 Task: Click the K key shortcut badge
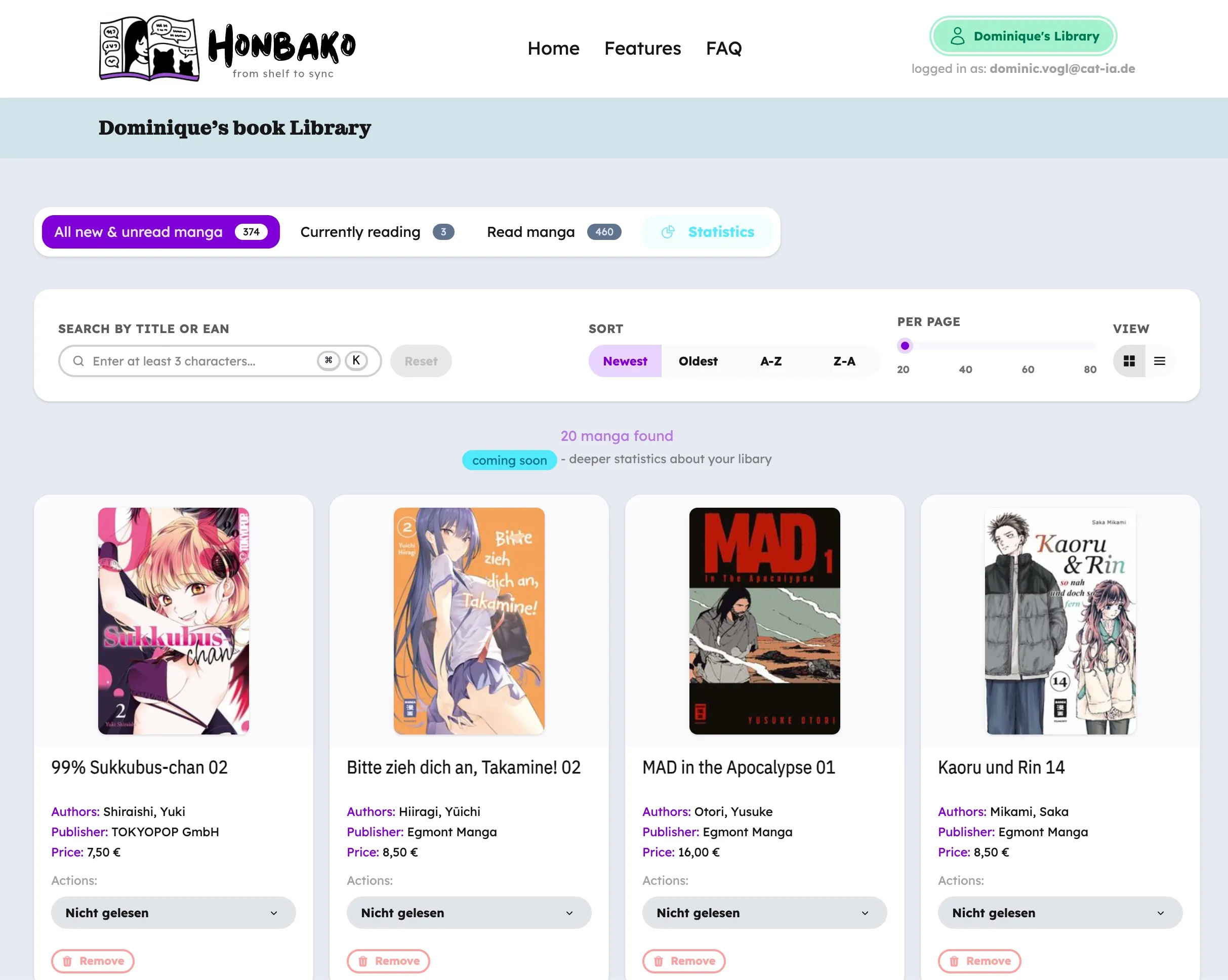coord(356,360)
